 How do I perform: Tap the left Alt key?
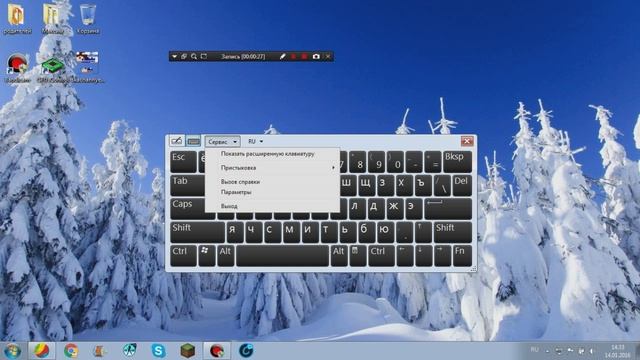point(226,256)
